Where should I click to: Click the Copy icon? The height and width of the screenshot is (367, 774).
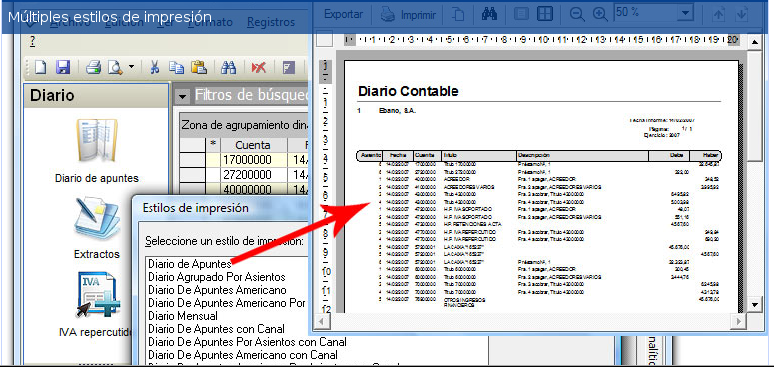[176, 68]
